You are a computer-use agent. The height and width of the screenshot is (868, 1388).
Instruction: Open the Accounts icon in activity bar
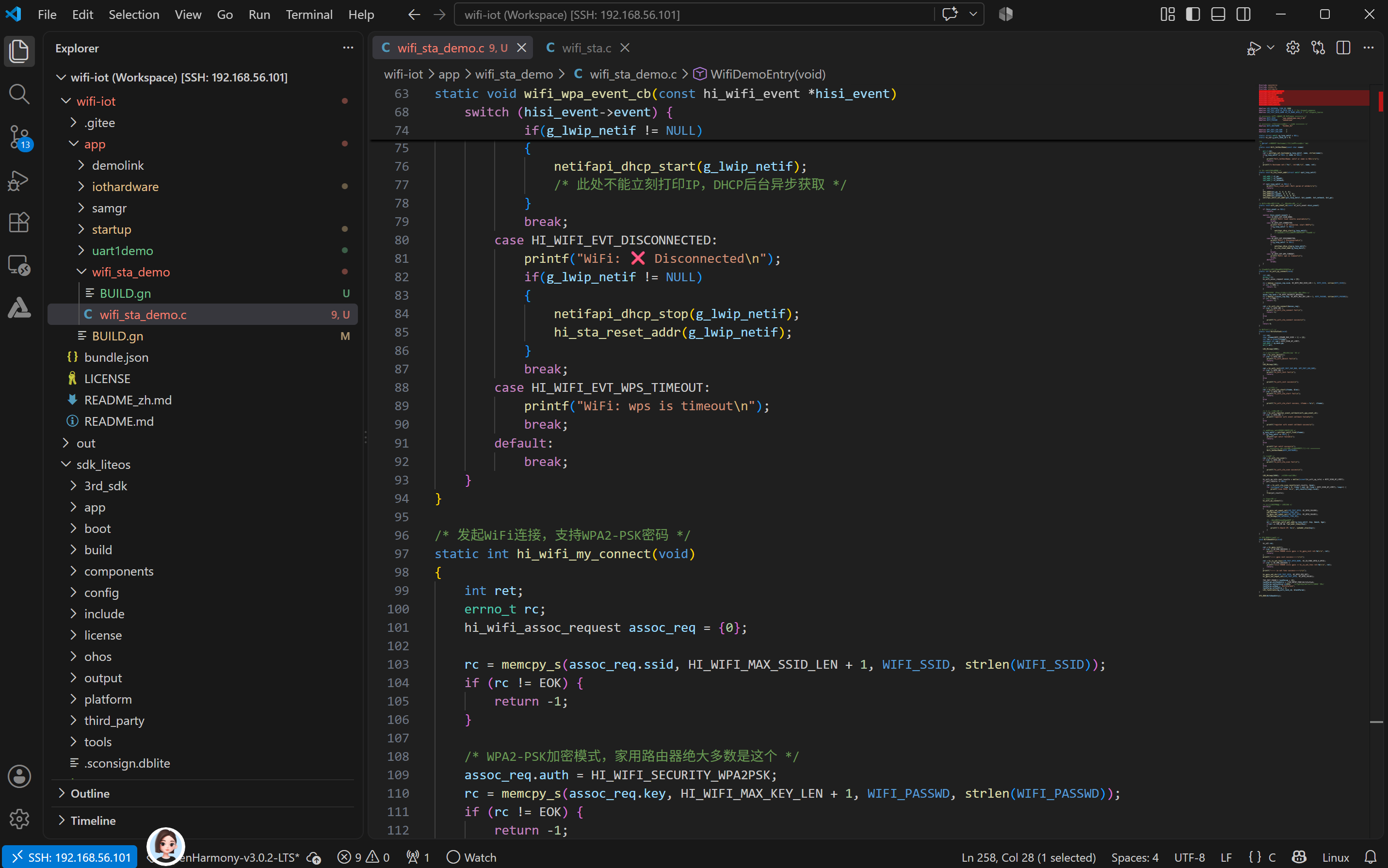(19, 776)
